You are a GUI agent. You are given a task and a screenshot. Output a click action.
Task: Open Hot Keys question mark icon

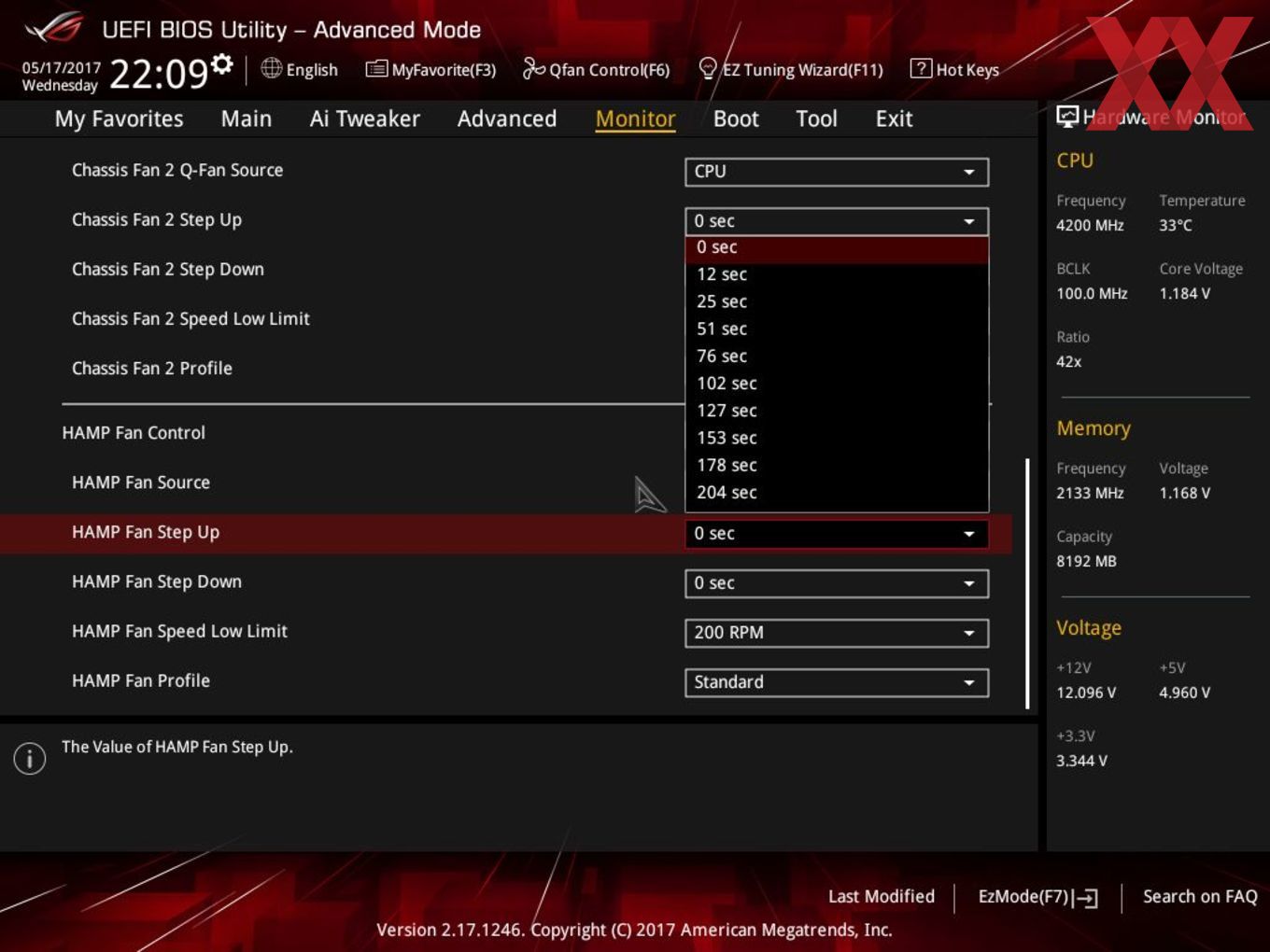click(920, 68)
